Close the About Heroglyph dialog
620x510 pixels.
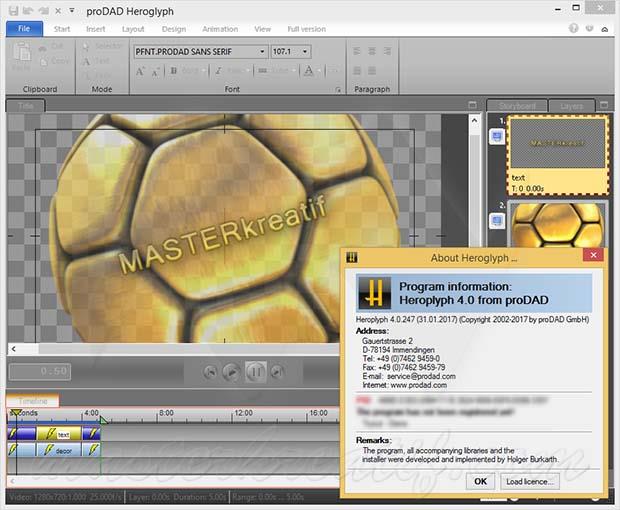coord(593,255)
